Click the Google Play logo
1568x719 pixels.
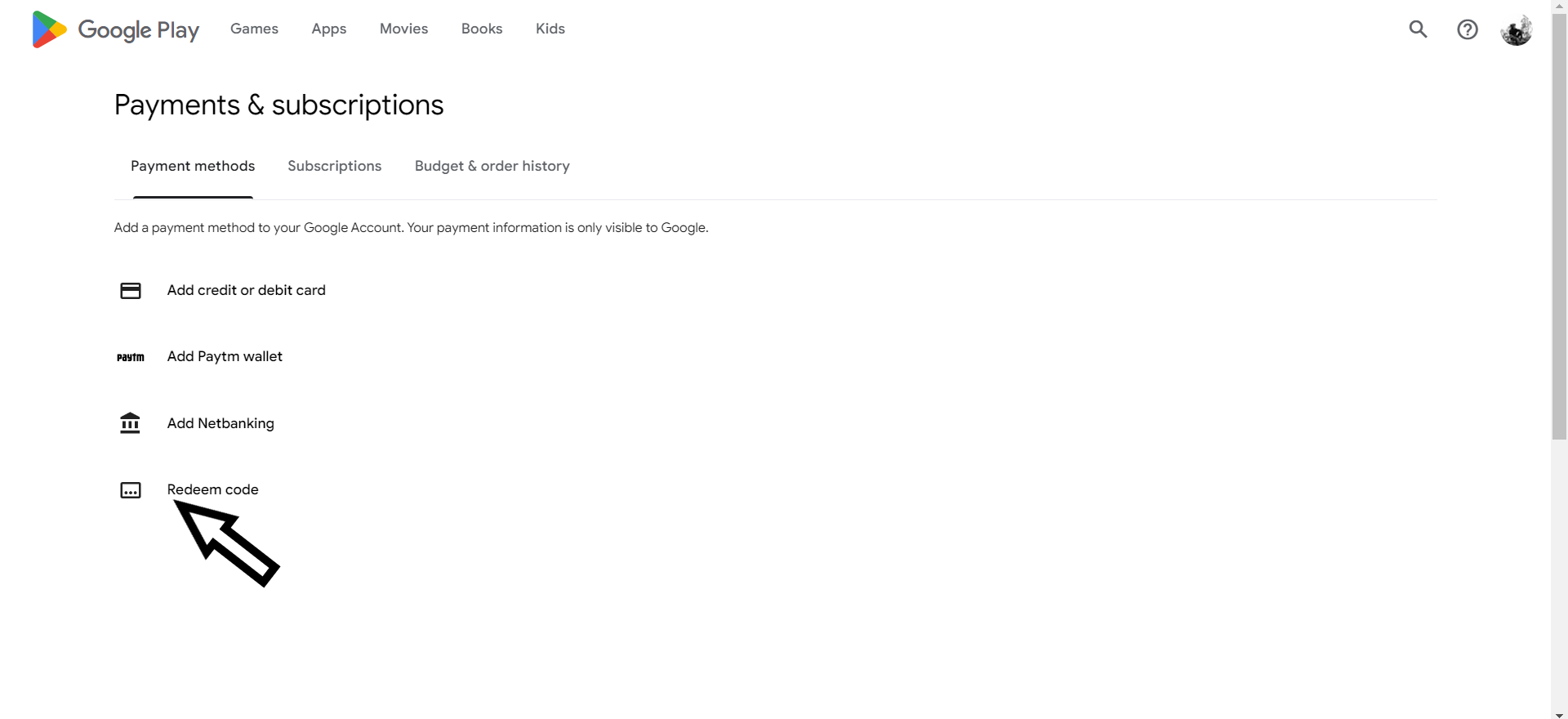click(x=115, y=29)
